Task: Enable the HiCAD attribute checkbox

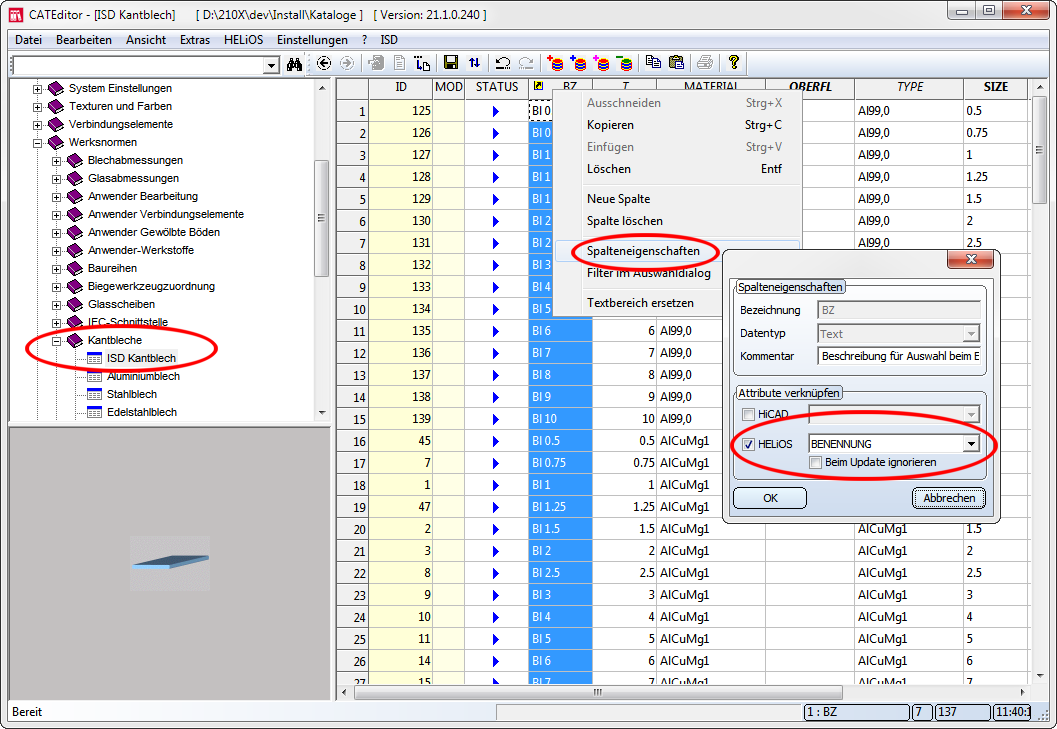Action: 748,415
